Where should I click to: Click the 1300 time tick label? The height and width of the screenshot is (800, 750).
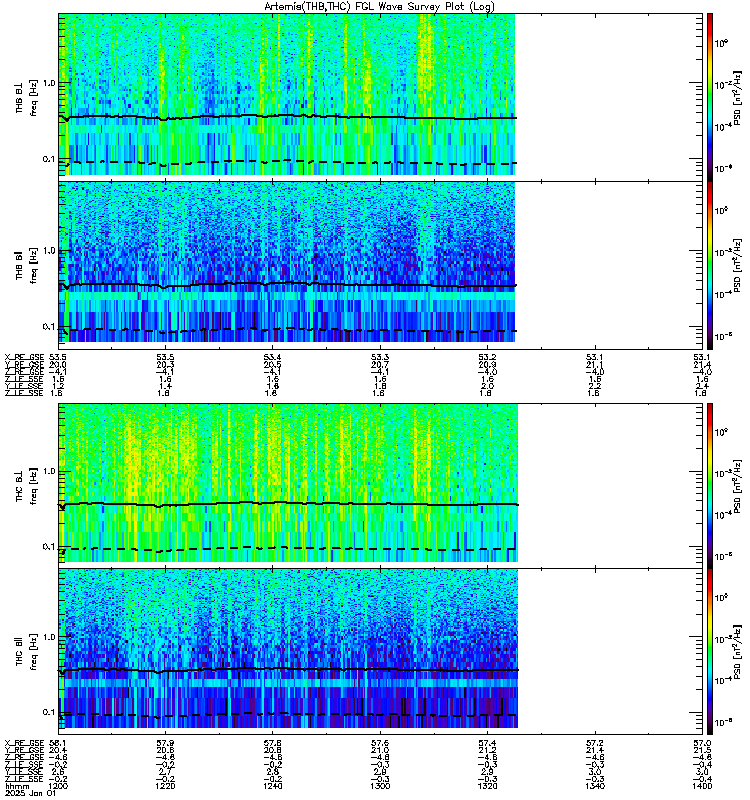380,786
